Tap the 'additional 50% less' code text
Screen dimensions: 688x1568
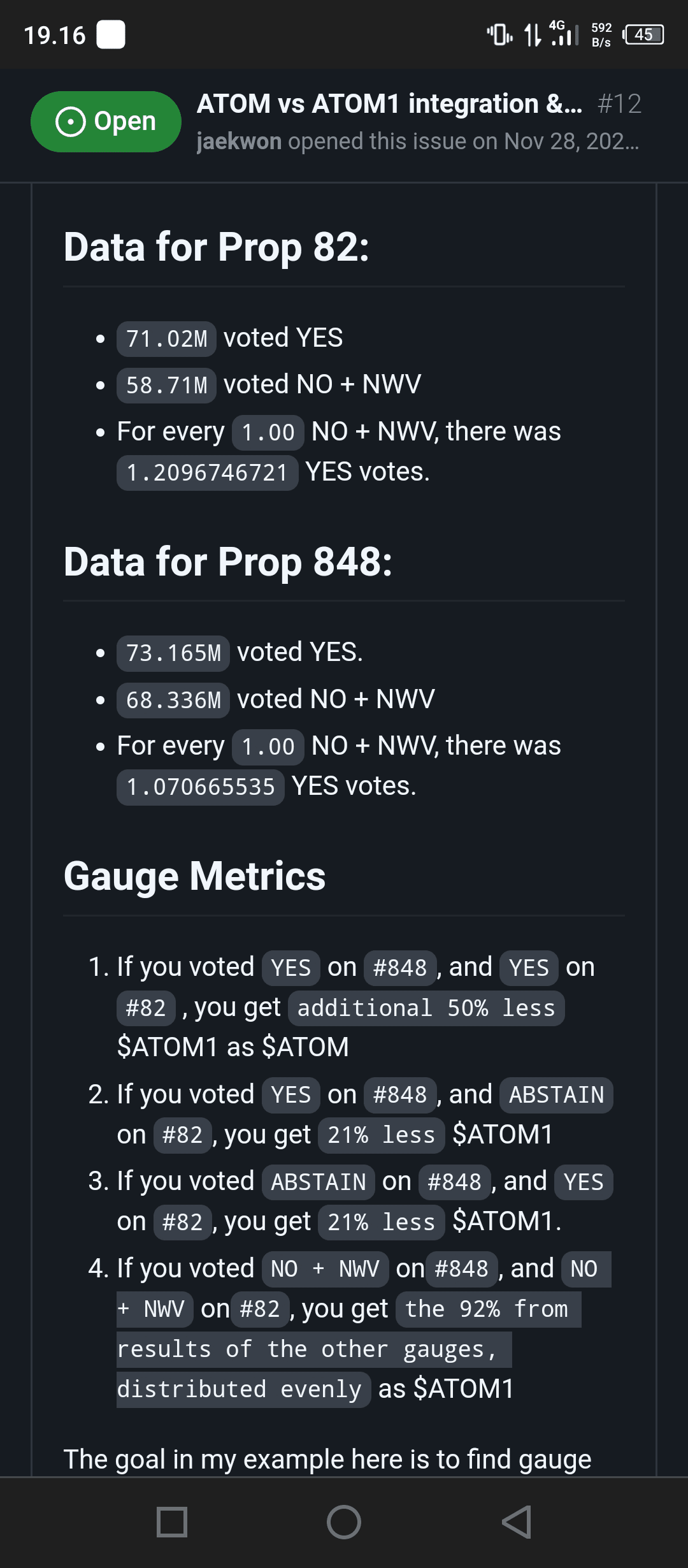click(x=426, y=1008)
